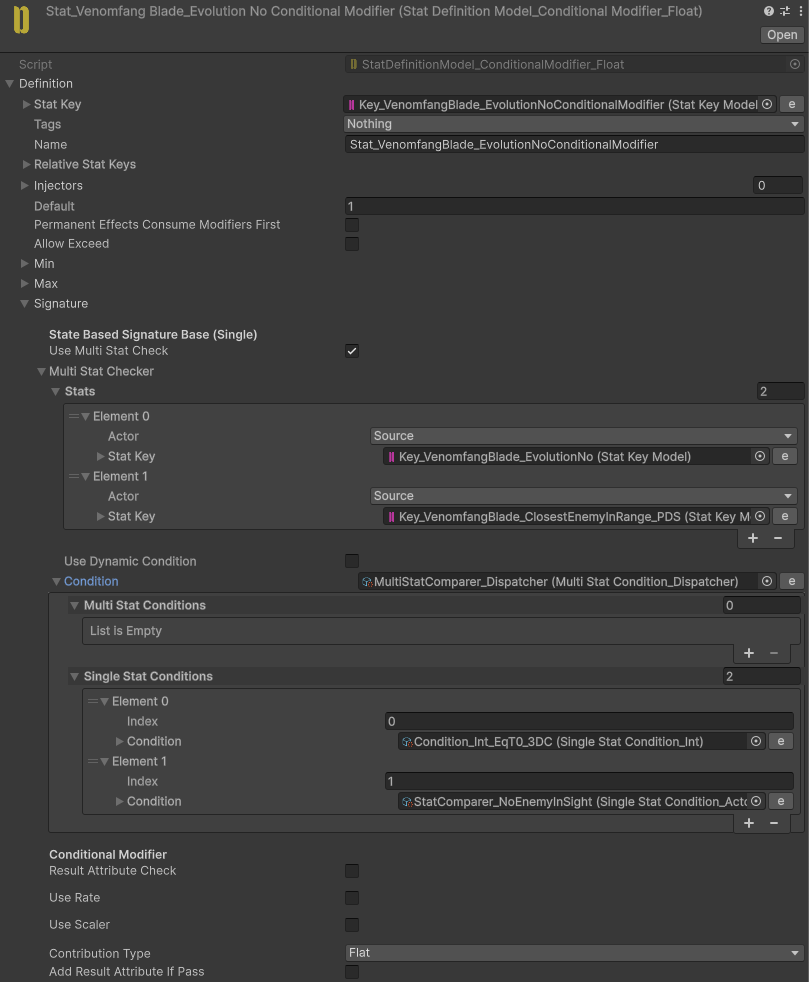Click object picker for Key_VenomfangBlade_EvolutionNo
The width and height of the screenshot is (809, 982).
tap(760, 457)
